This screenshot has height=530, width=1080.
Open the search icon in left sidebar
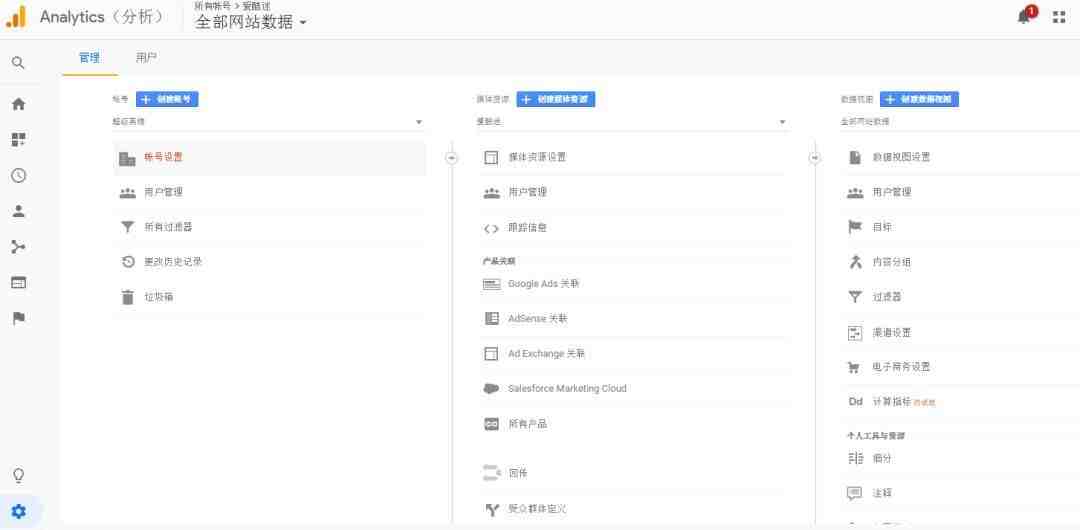tap(19, 63)
